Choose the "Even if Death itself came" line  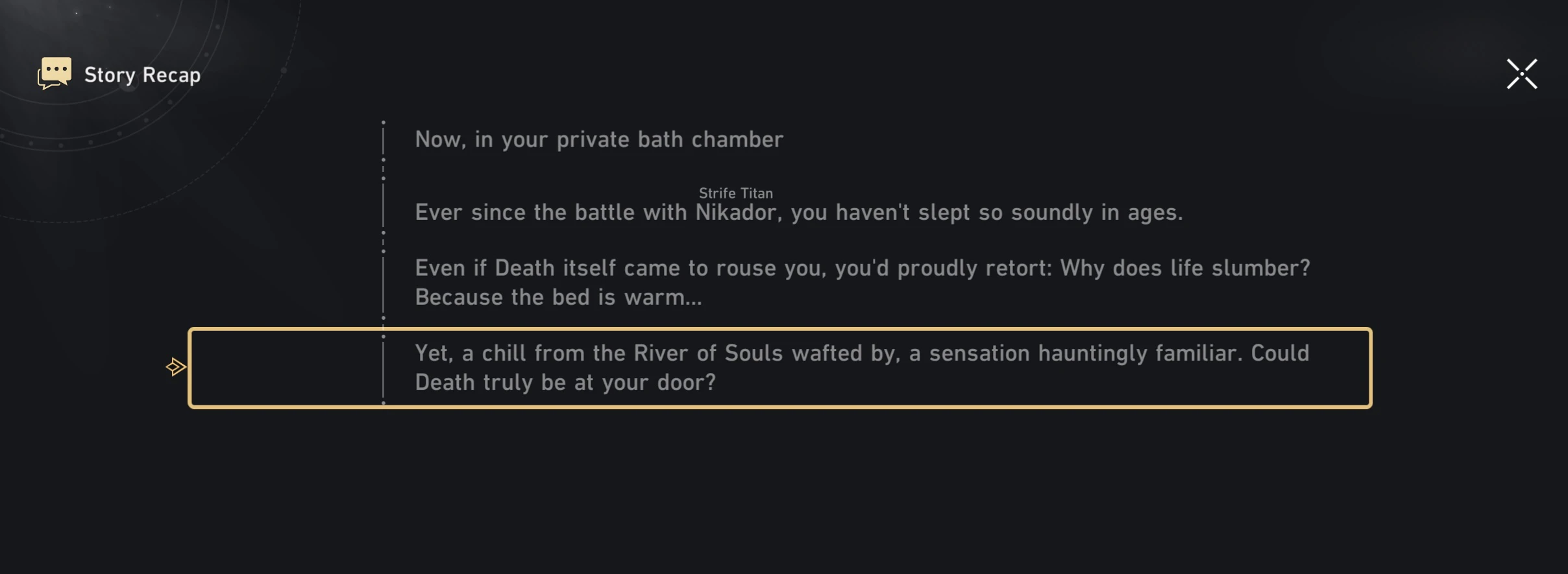862,268
